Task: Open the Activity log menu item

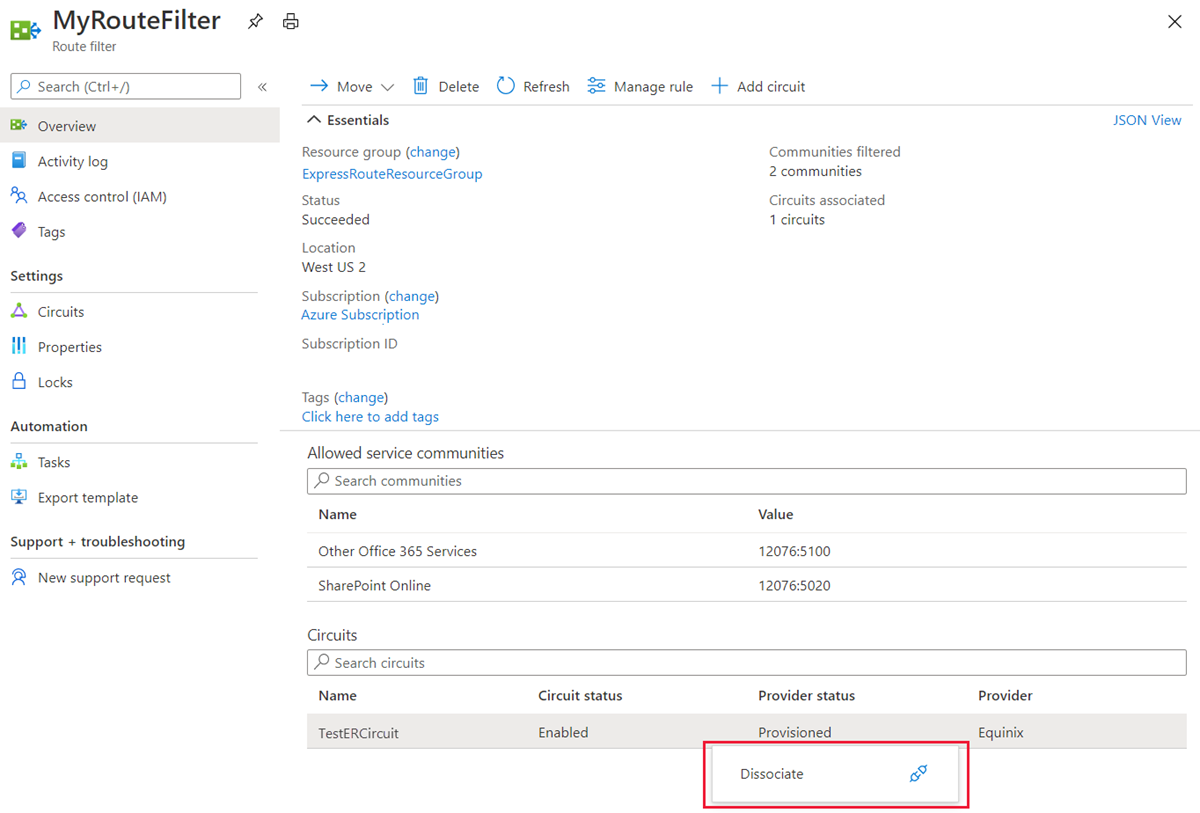Action: [x=72, y=161]
